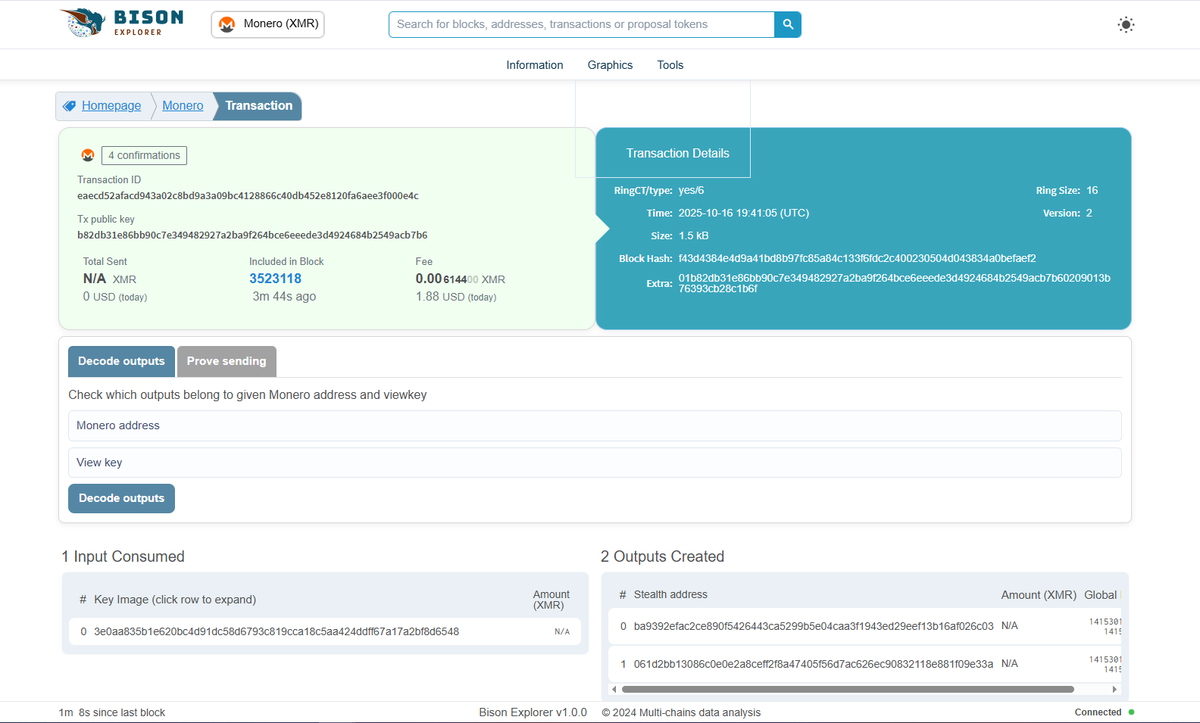Click stealth address 061d2bb13086c0e0...

pos(813,663)
